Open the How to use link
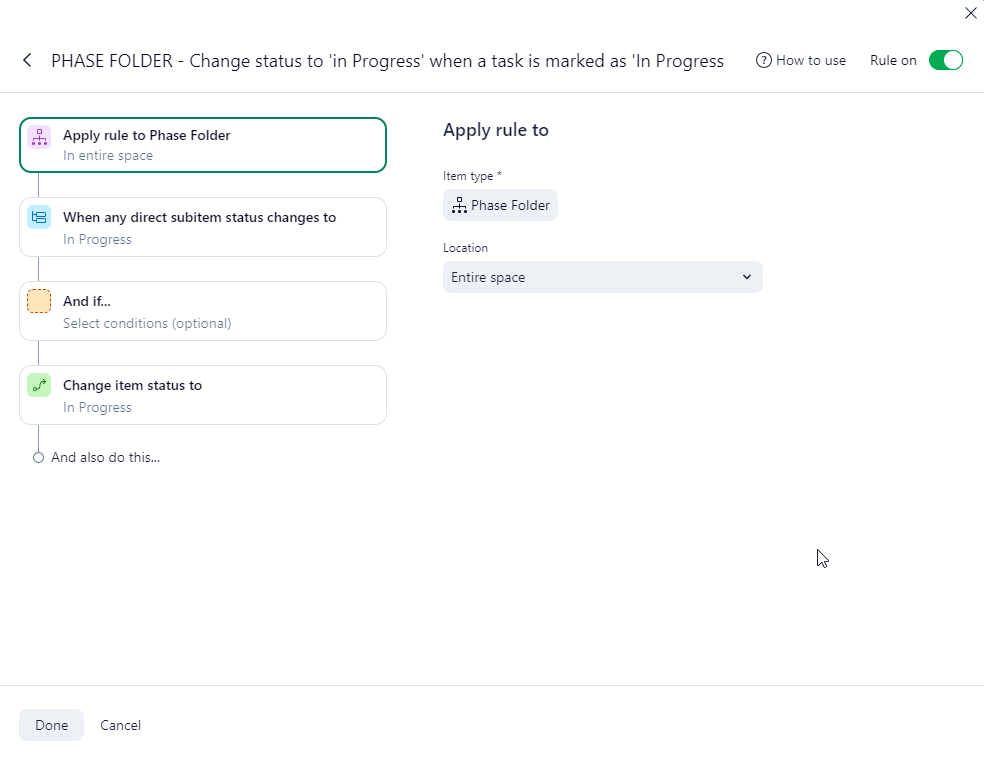Viewport: 984px width, 760px height. pyautogui.click(x=810, y=60)
